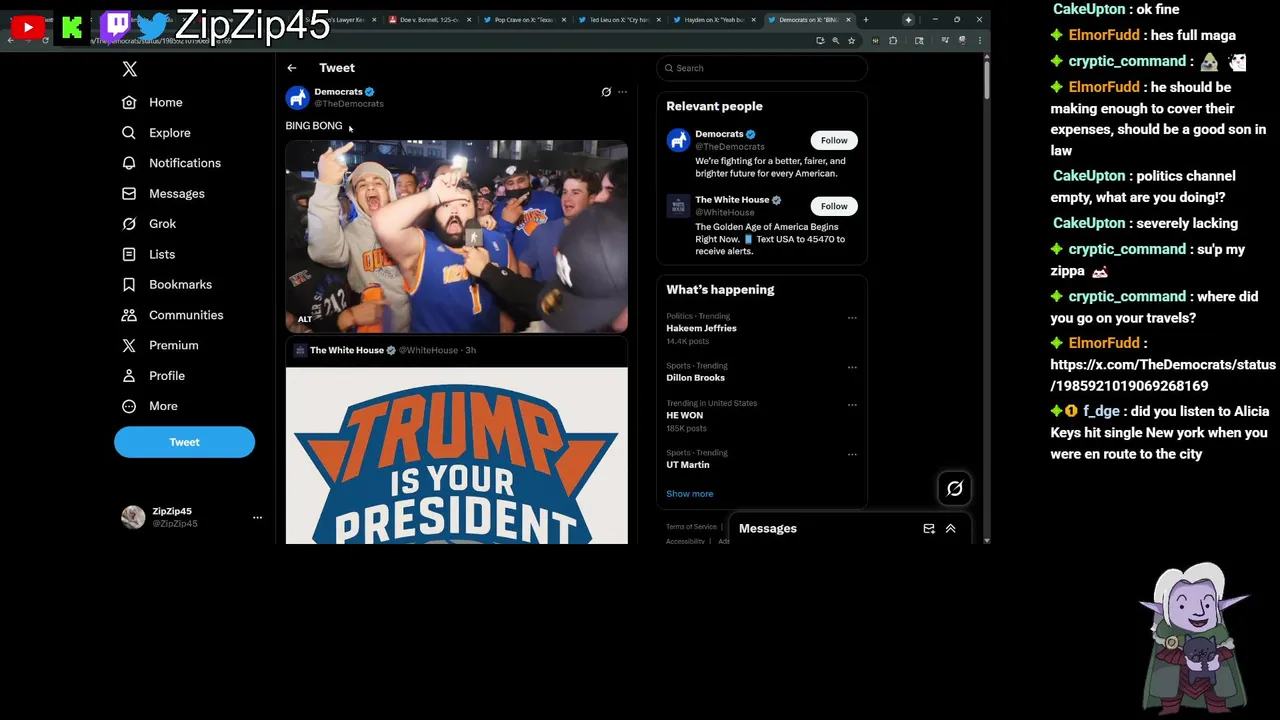Screen dimensions: 1280x720
Task: Click the Communities people icon
Action: point(129,315)
